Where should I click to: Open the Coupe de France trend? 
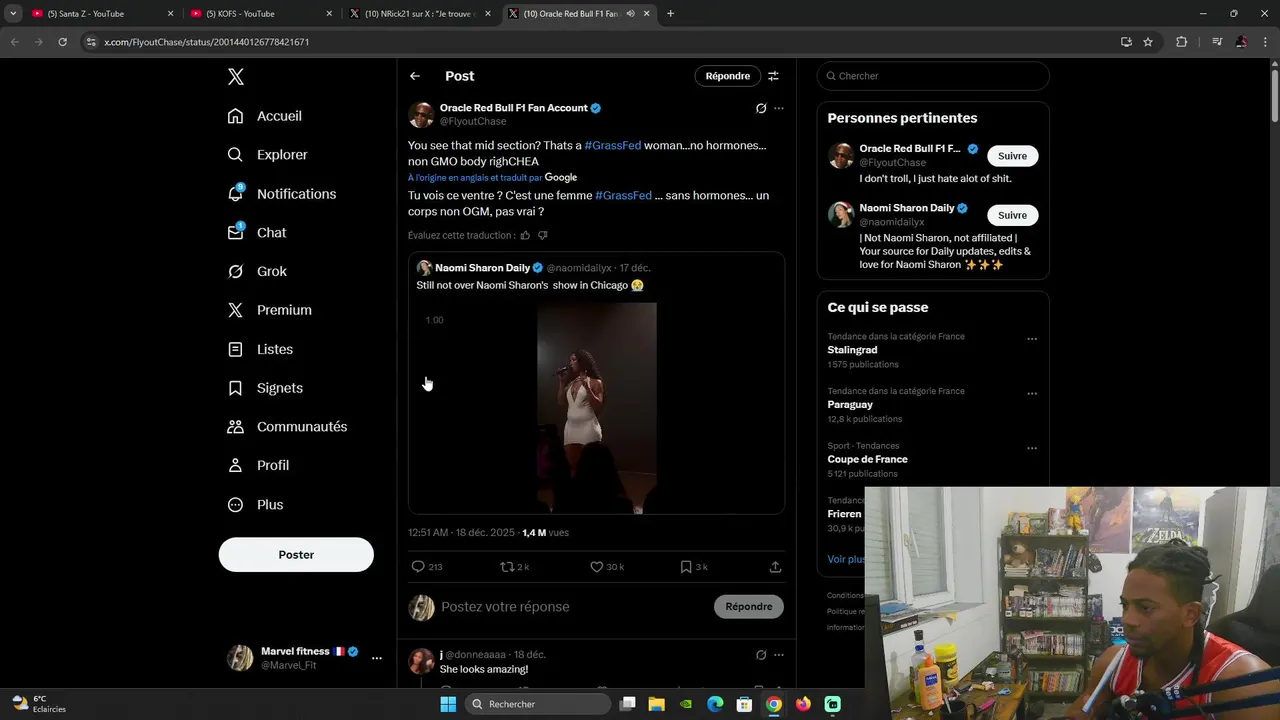pyautogui.click(x=867, y=460)
